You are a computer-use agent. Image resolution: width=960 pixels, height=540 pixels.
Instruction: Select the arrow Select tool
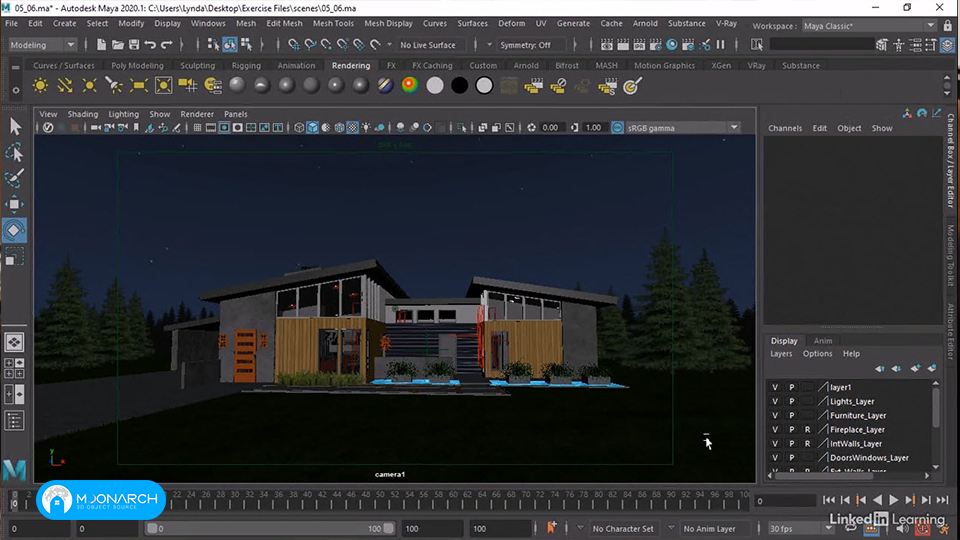coord(15,126)
